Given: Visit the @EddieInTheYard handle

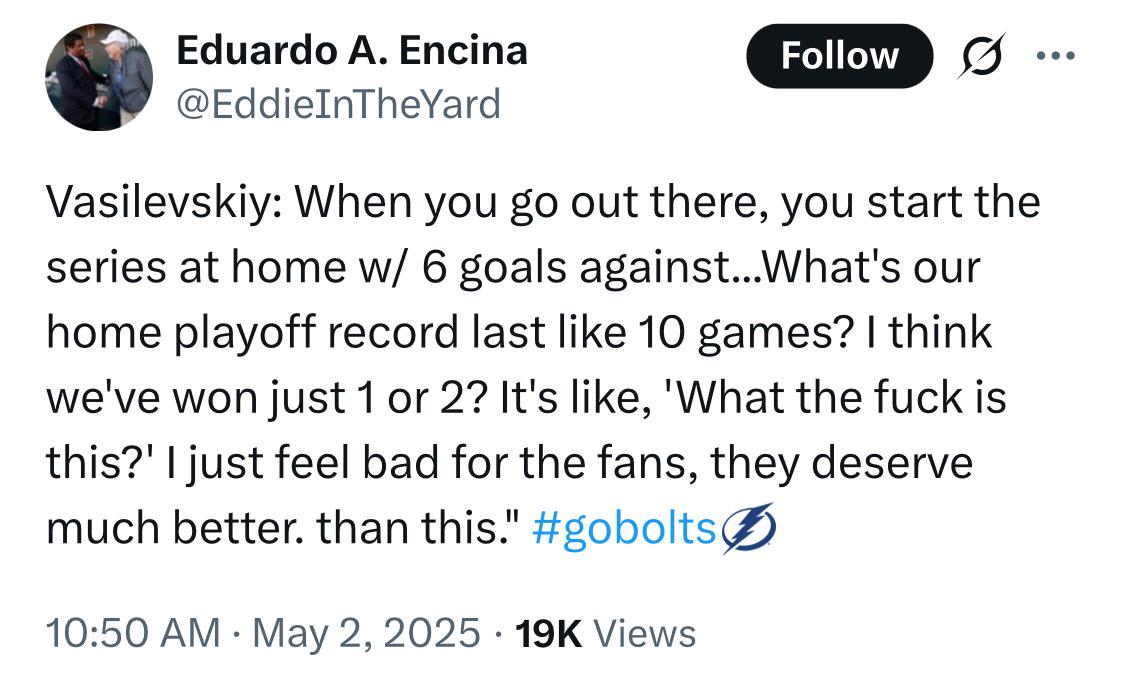Looking at the screenshot, I should (338, 105).
